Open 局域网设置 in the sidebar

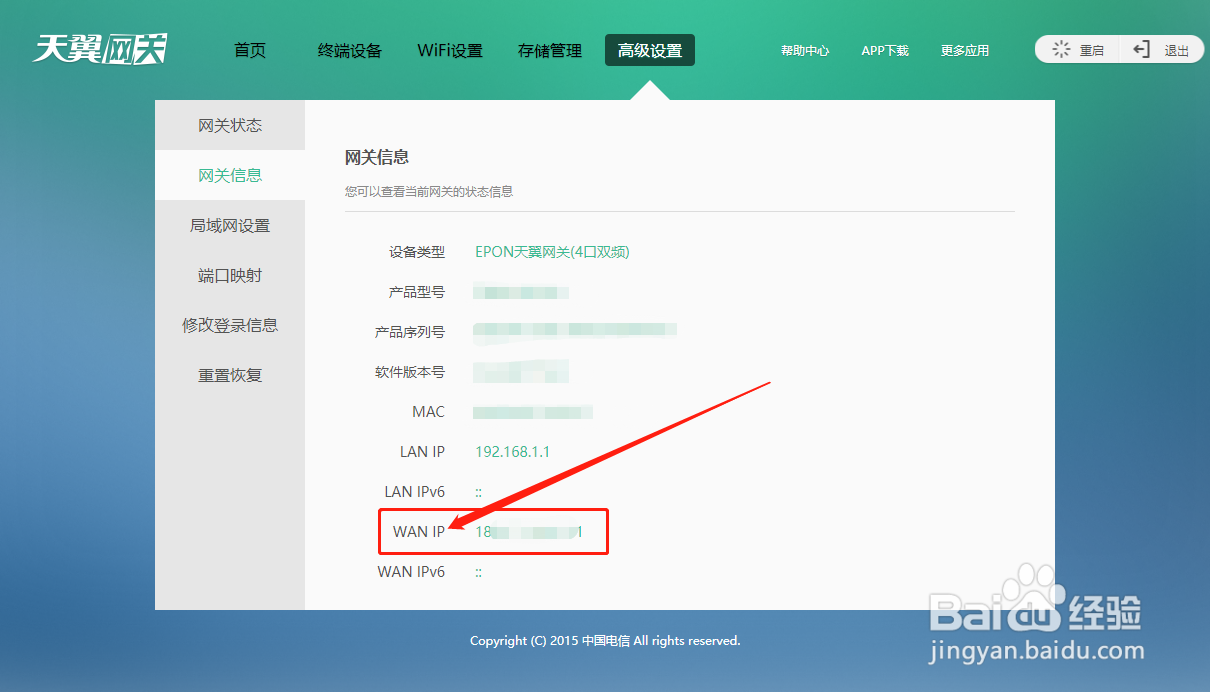[x=230, y=225]
